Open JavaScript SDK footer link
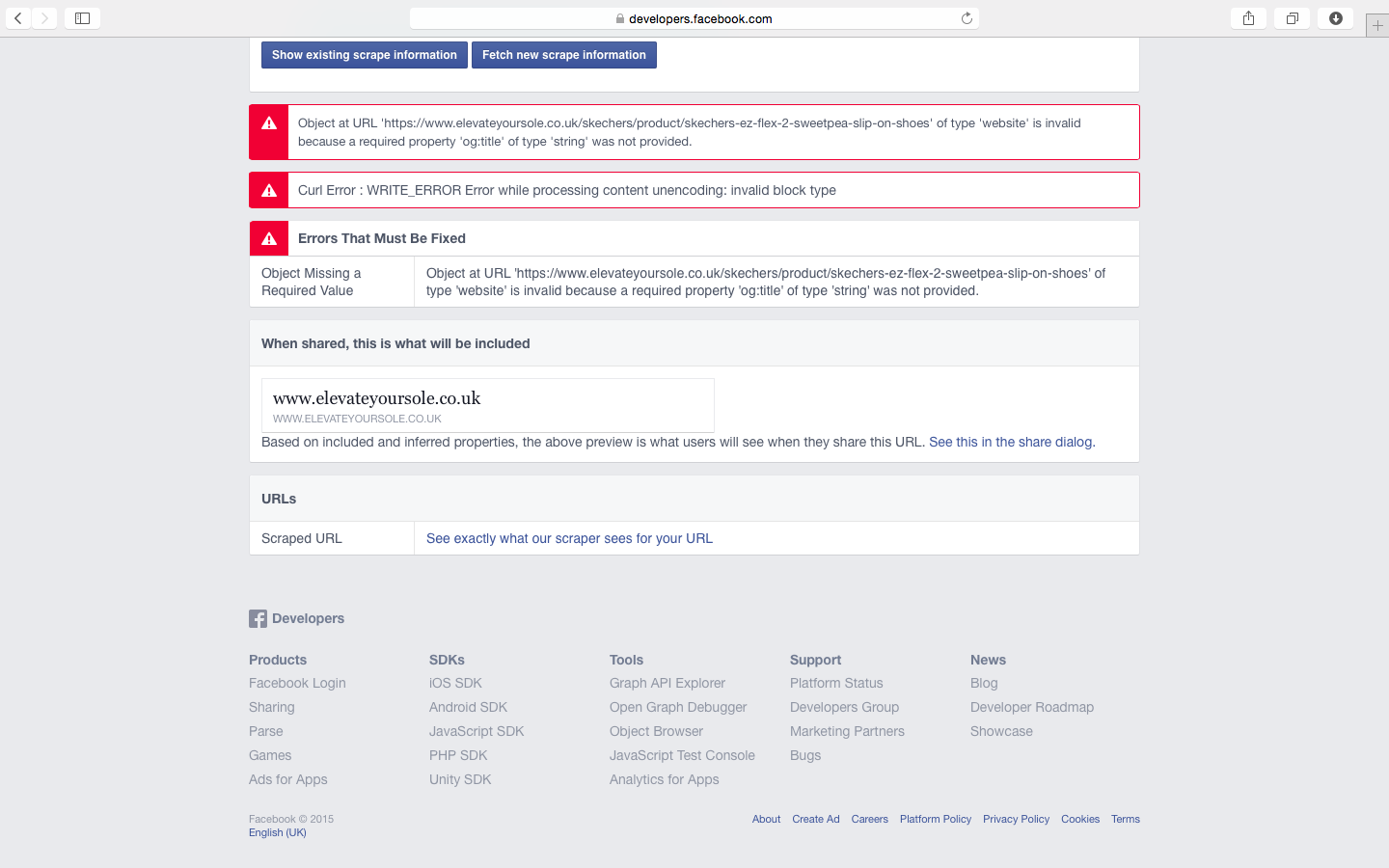The image size is (1389, 868). pos(477,731)
